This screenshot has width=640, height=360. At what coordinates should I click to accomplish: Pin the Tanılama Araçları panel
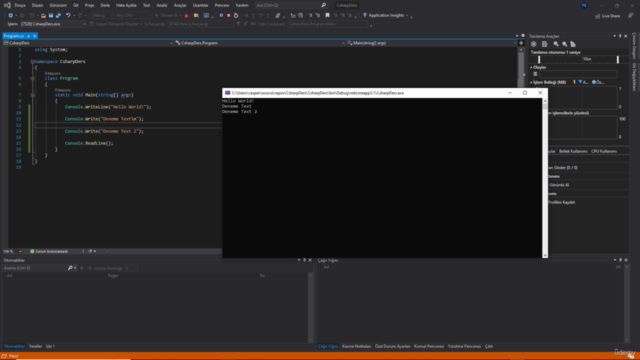(620, 36)
